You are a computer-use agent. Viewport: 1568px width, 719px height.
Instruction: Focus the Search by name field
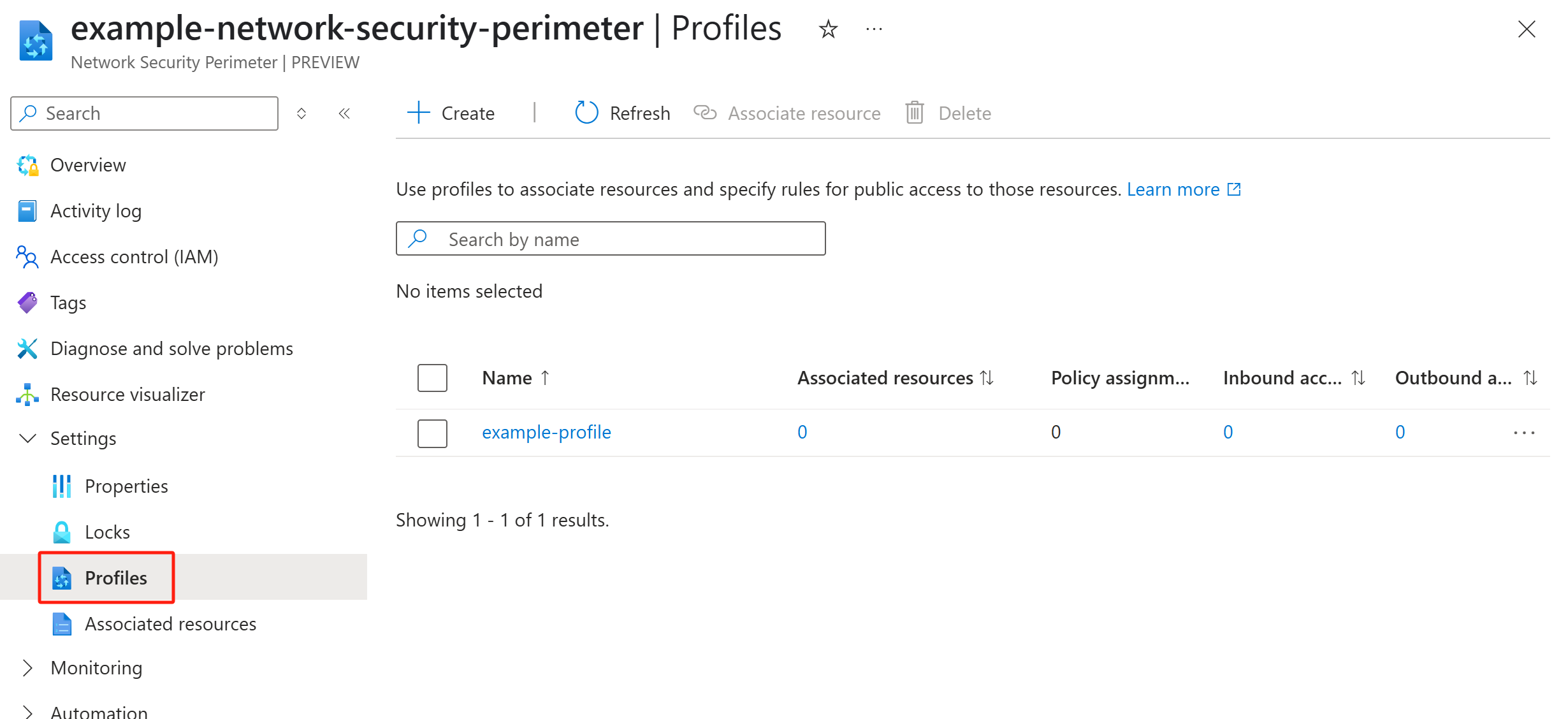click(x=611, y=238)
